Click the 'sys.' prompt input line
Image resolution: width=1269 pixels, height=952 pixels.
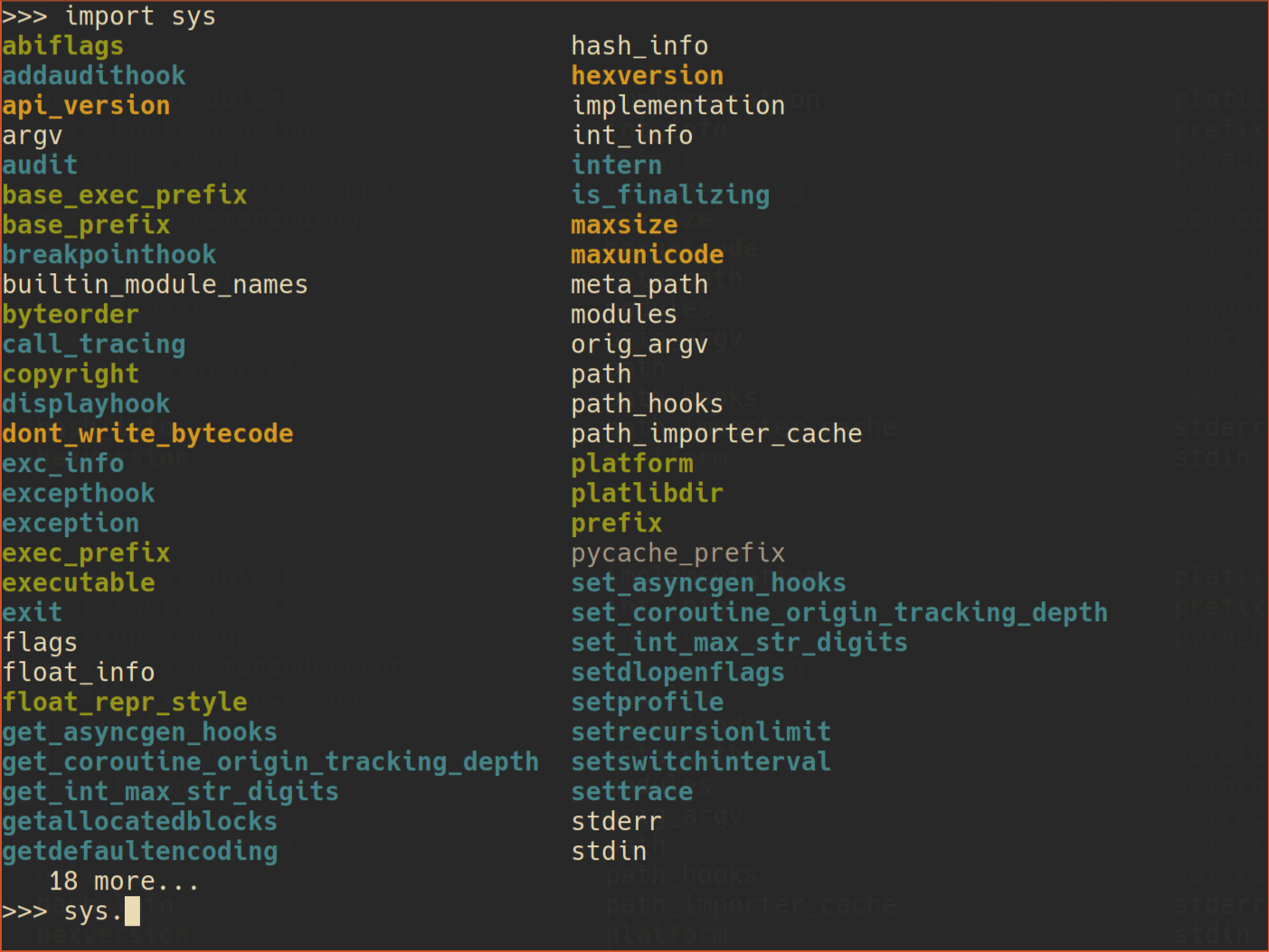click(71, 911)
